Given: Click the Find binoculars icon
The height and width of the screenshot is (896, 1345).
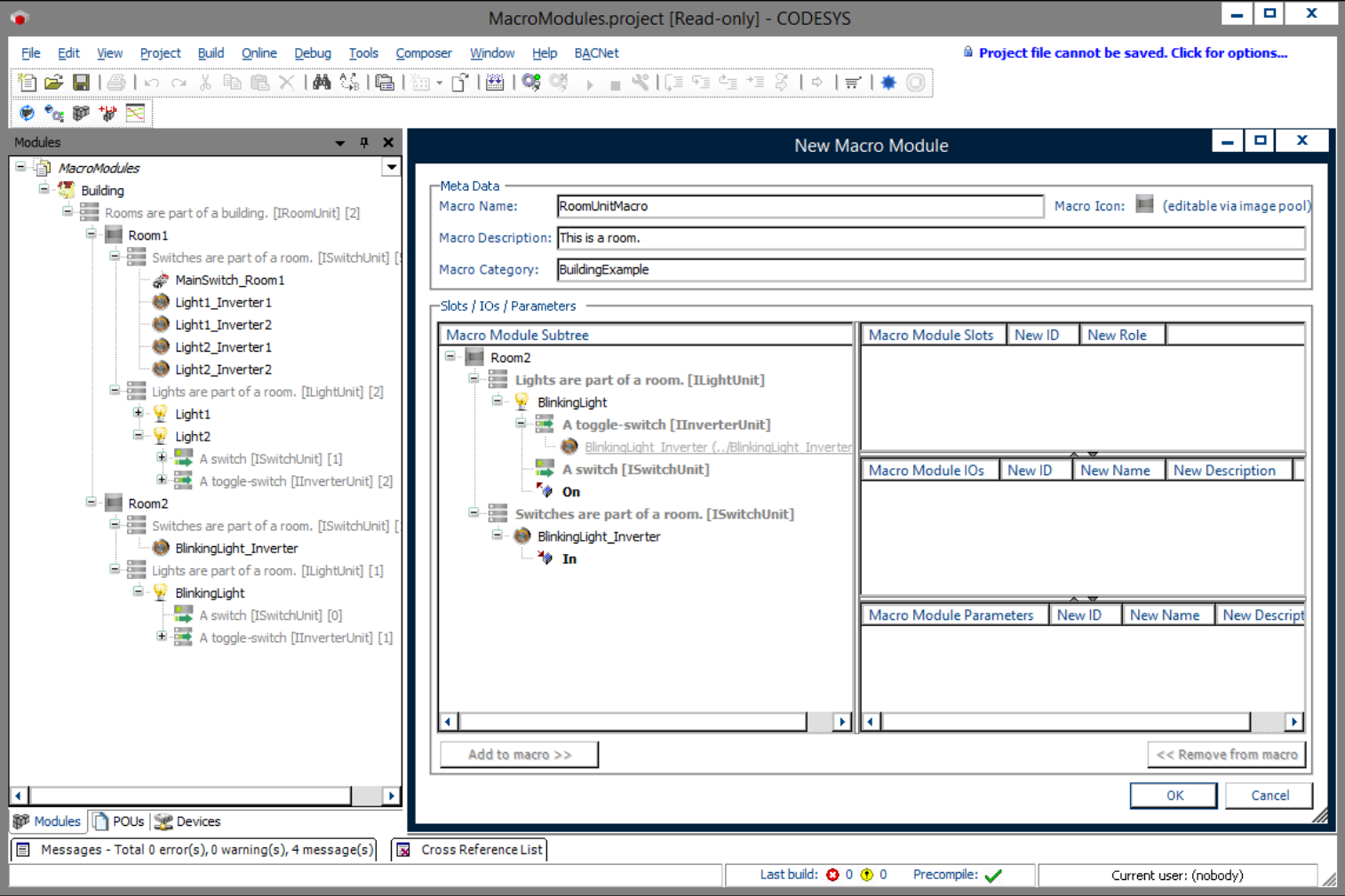Looking at the screenshot, I should coord(322,83).
